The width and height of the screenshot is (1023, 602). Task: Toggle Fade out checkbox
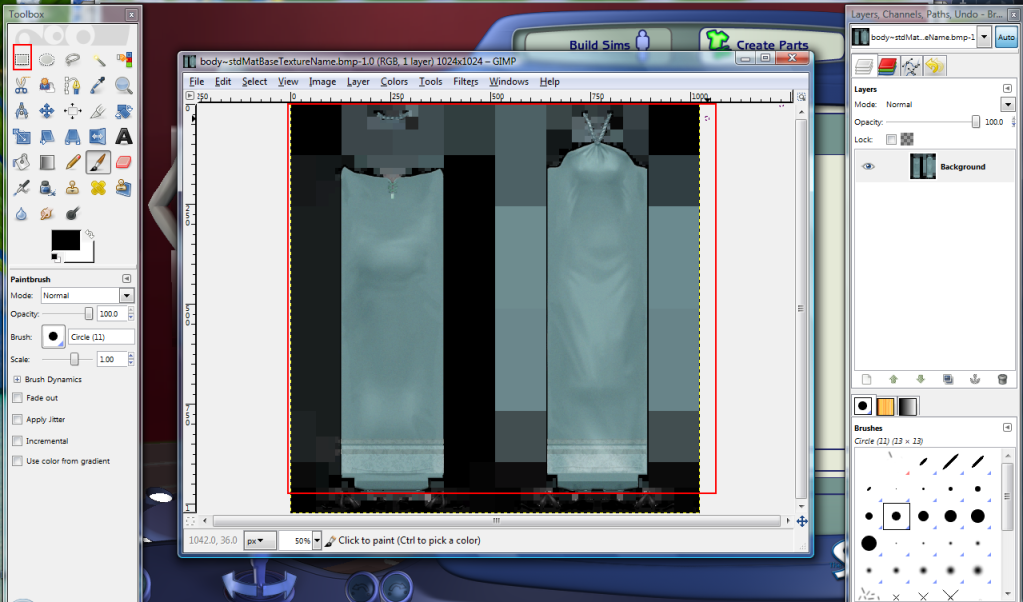18,398
